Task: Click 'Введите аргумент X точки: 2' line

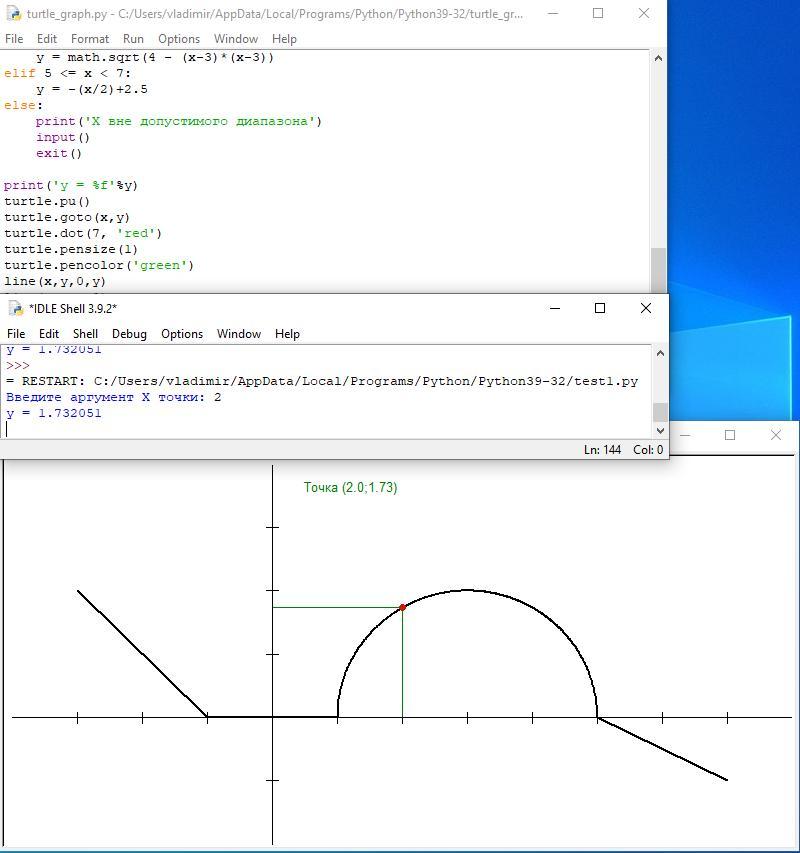Action: tap(114, 397)
